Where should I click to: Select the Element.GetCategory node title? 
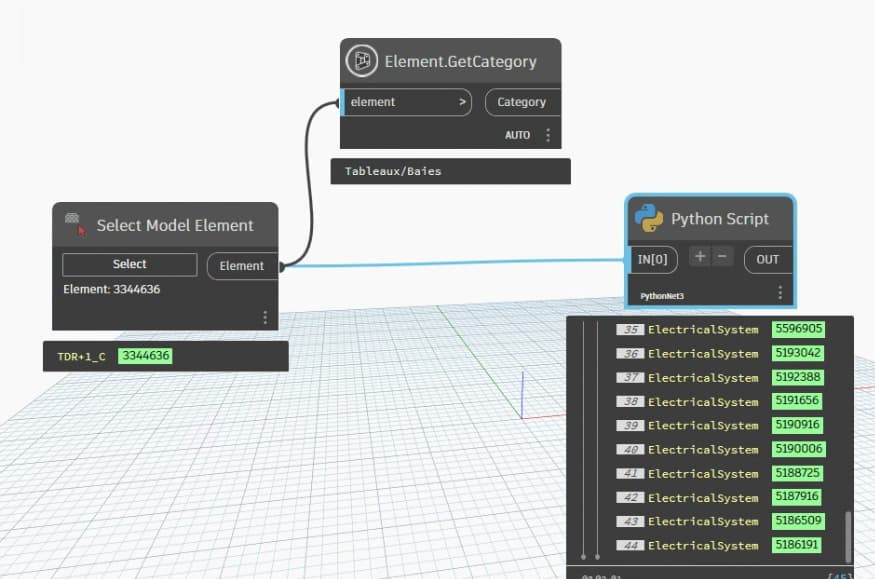tap(460, 61)
